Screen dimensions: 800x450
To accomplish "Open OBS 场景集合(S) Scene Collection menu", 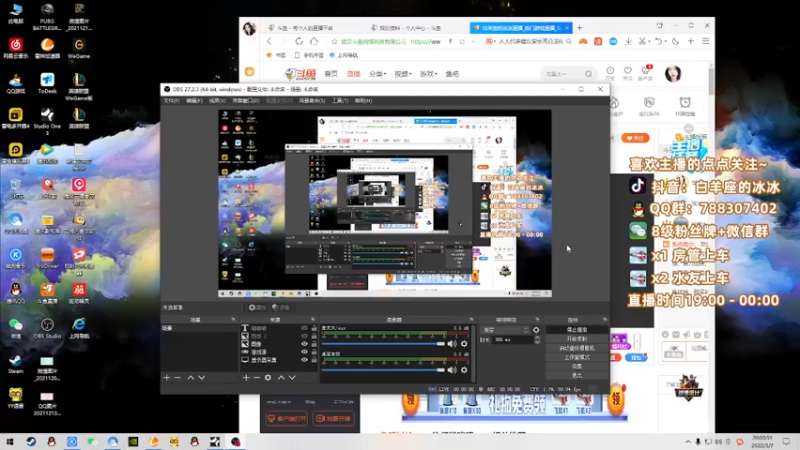I will point(312,101).
